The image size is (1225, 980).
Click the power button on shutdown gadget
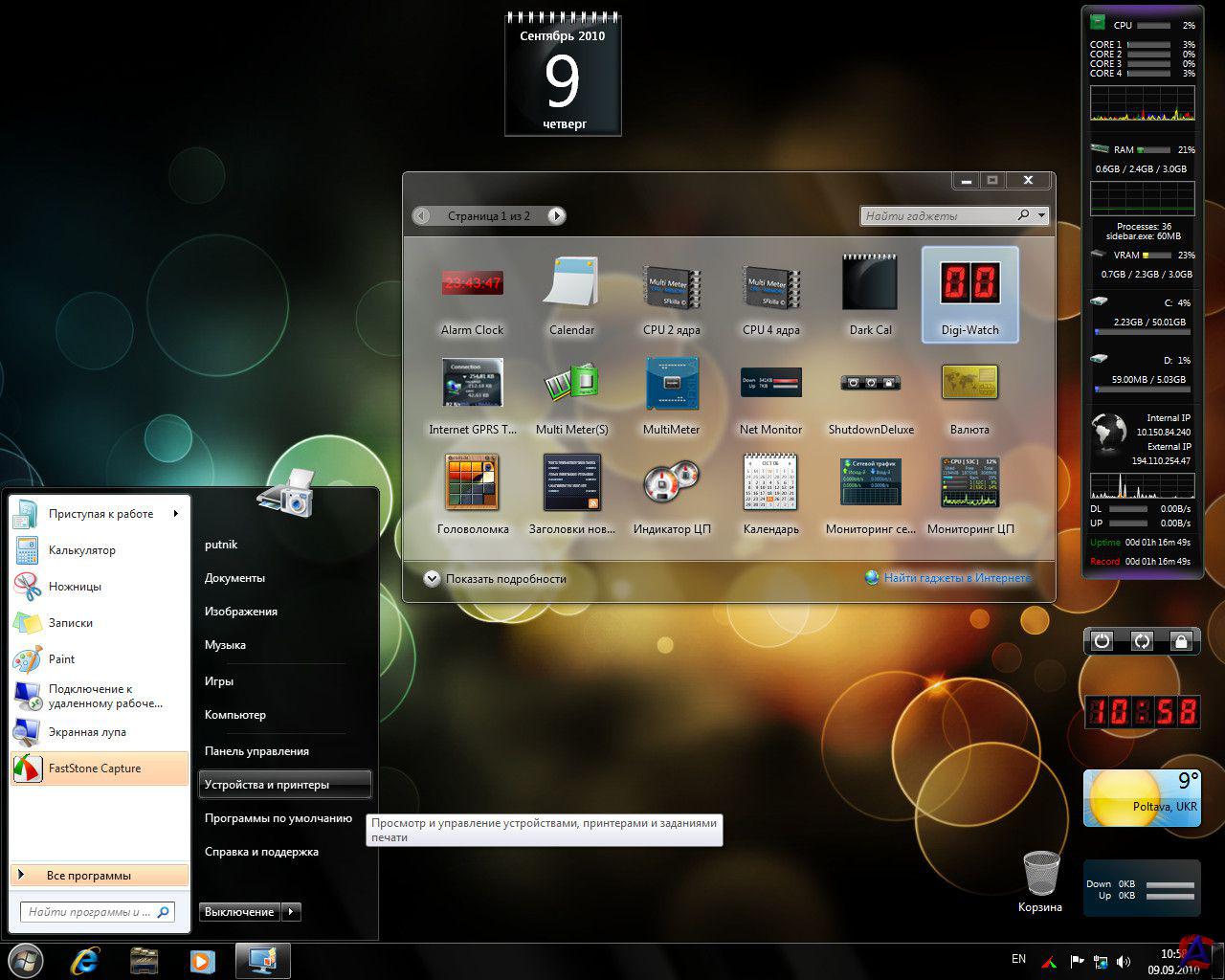pos(1102,641)
